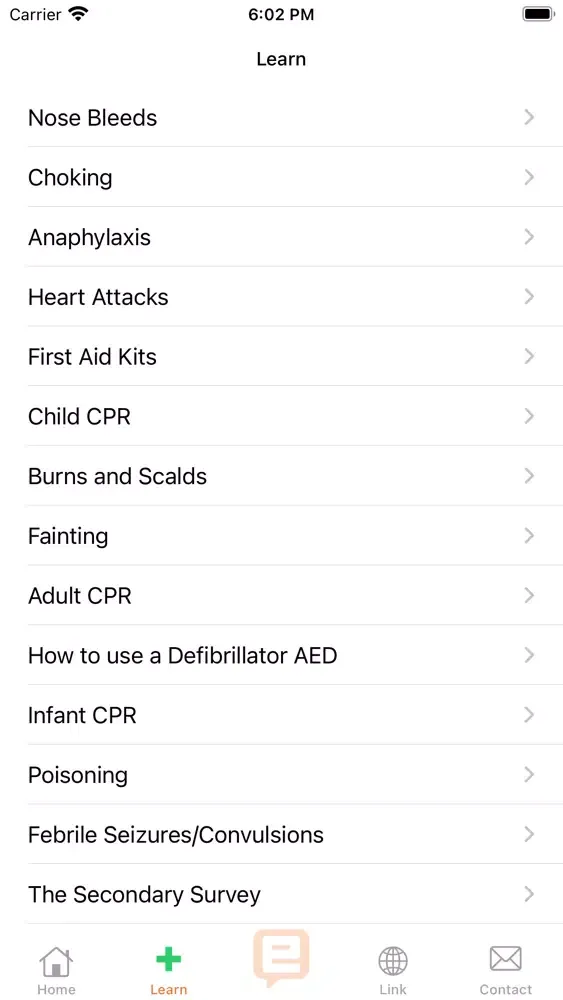Open the envelope Contact icon
The height and width of the screenshot is (1000, 563).
(x=506, y=959)
